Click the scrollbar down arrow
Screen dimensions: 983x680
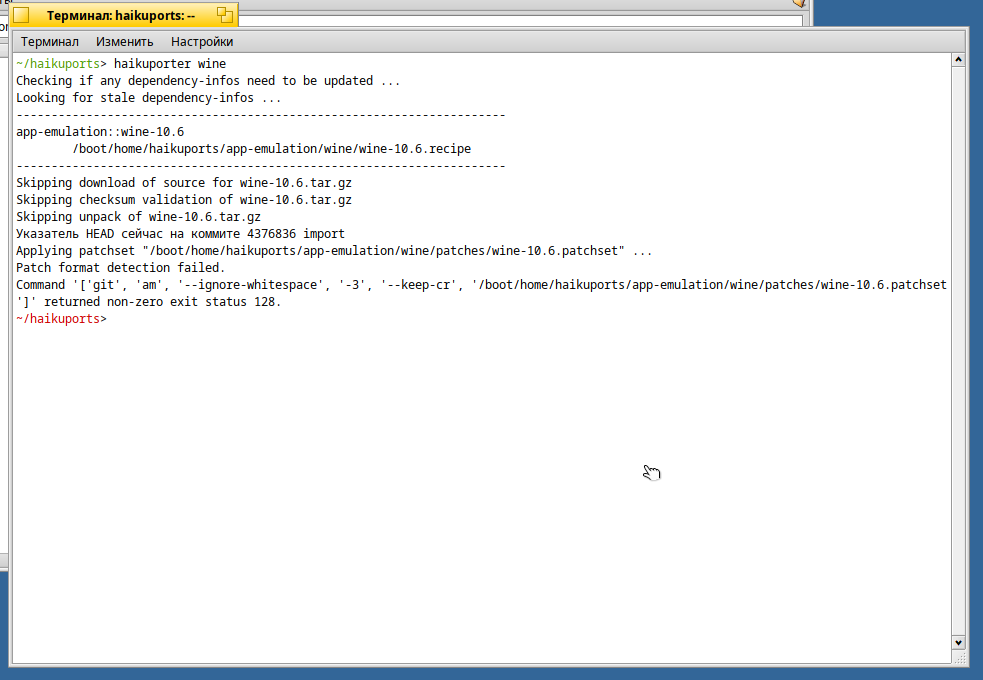(958, 642)
